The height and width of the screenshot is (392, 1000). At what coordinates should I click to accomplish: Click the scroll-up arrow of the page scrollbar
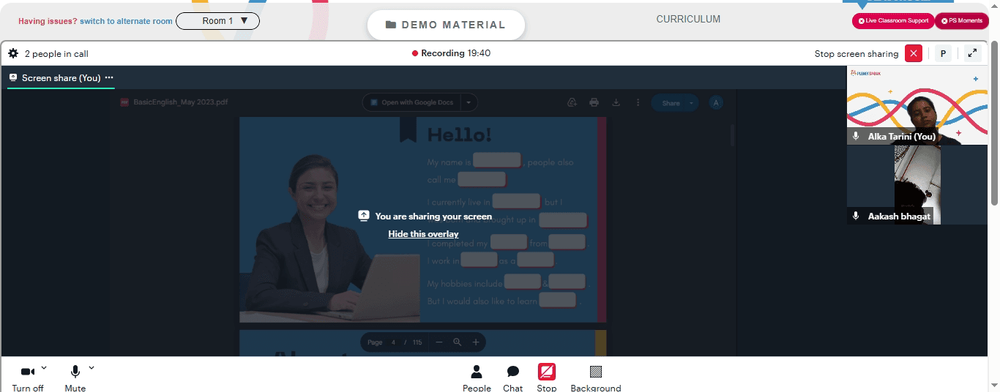tap(995, 5)
